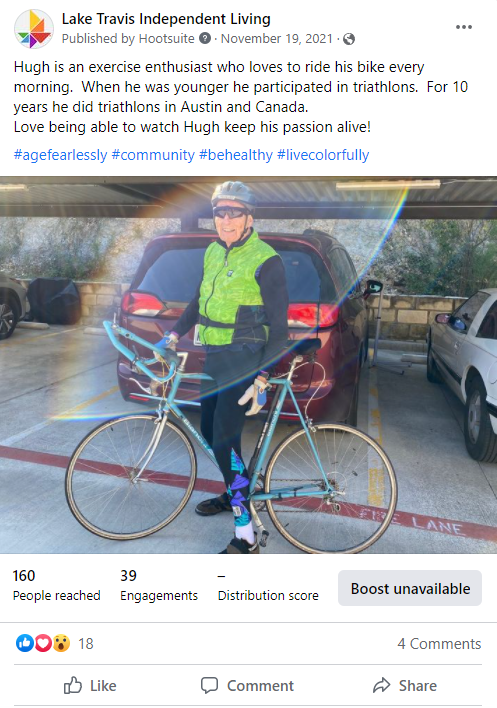Open Lake Travis Independent Living page name

click(166, 19)
